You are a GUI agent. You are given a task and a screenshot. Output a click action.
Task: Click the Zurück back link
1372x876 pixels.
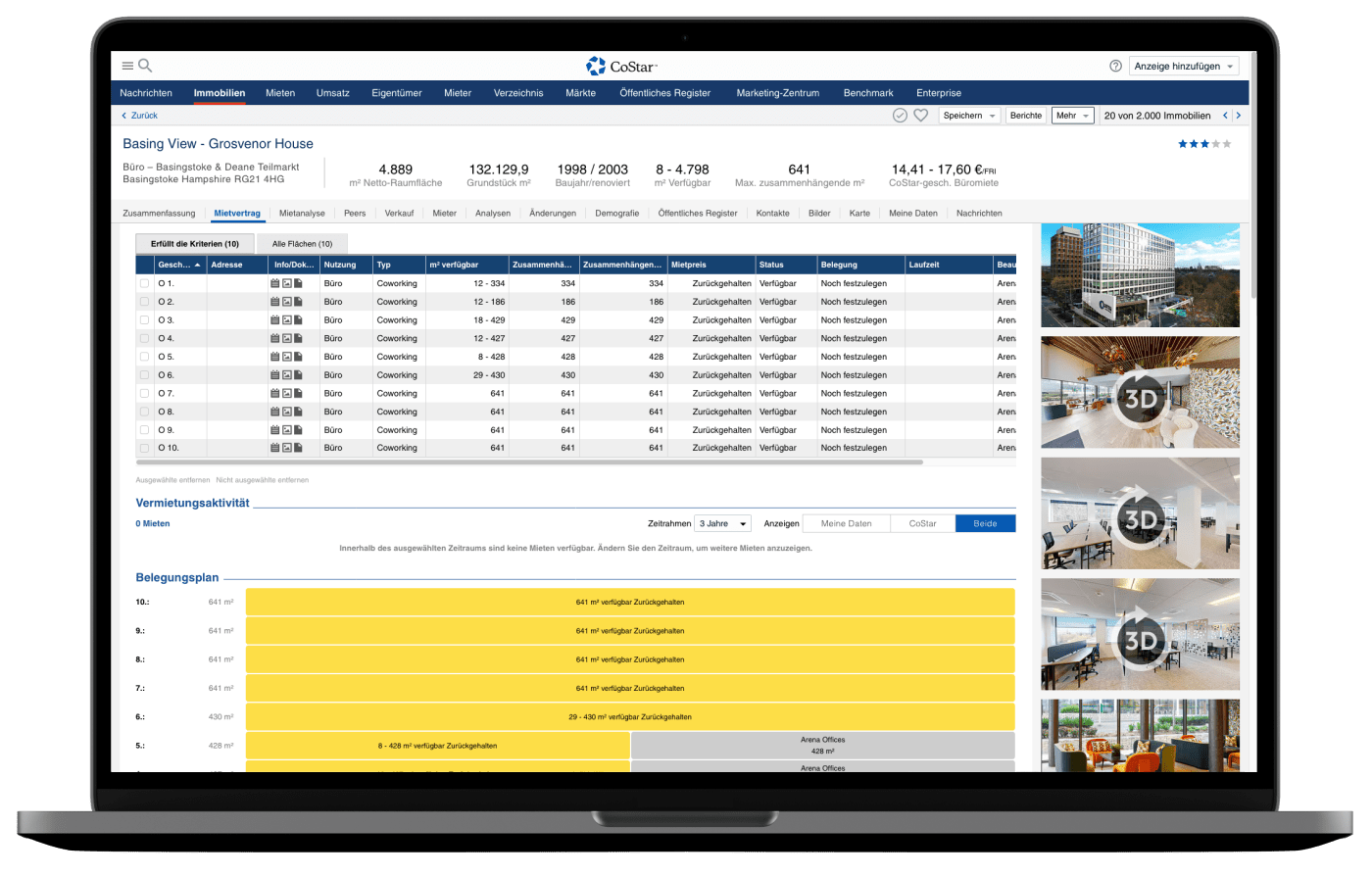pyautogui.click(x=140, y=116)
